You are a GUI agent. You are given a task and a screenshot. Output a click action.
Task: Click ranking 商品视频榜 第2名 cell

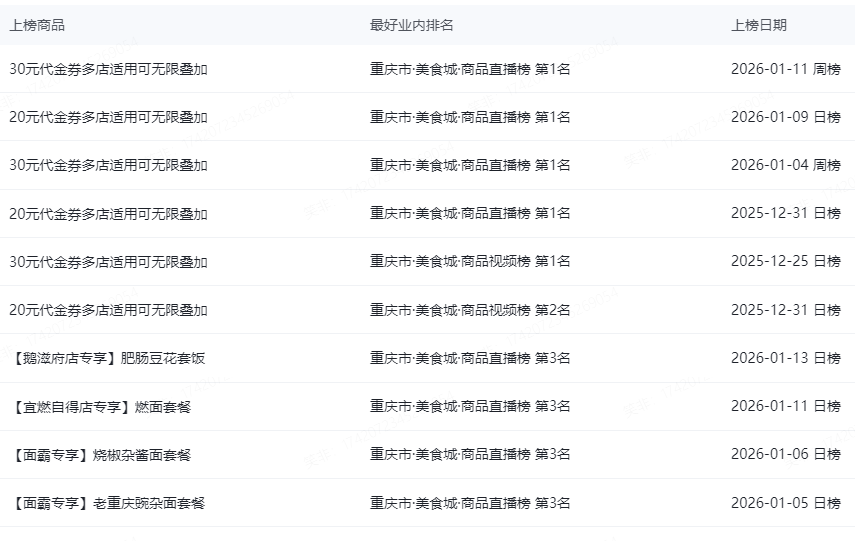click(470, 310)
